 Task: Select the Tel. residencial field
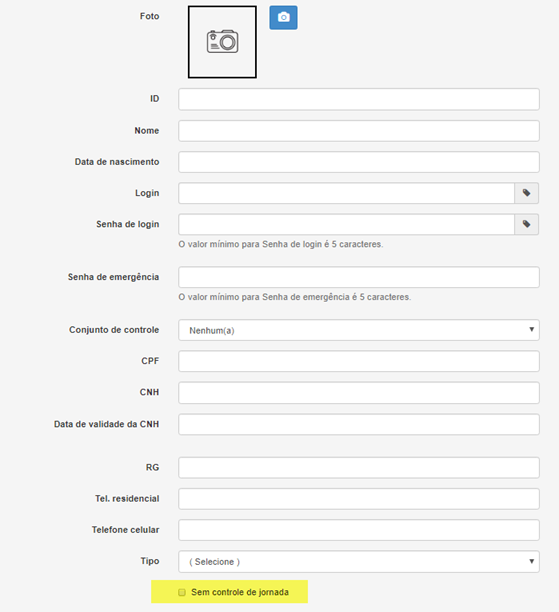[359, 499]
